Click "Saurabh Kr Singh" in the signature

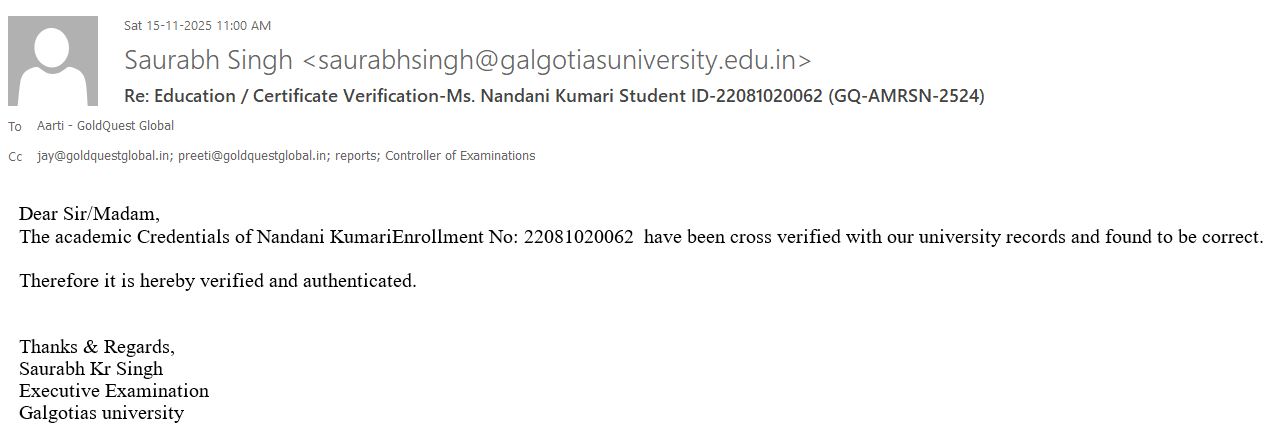coord(91,369)
